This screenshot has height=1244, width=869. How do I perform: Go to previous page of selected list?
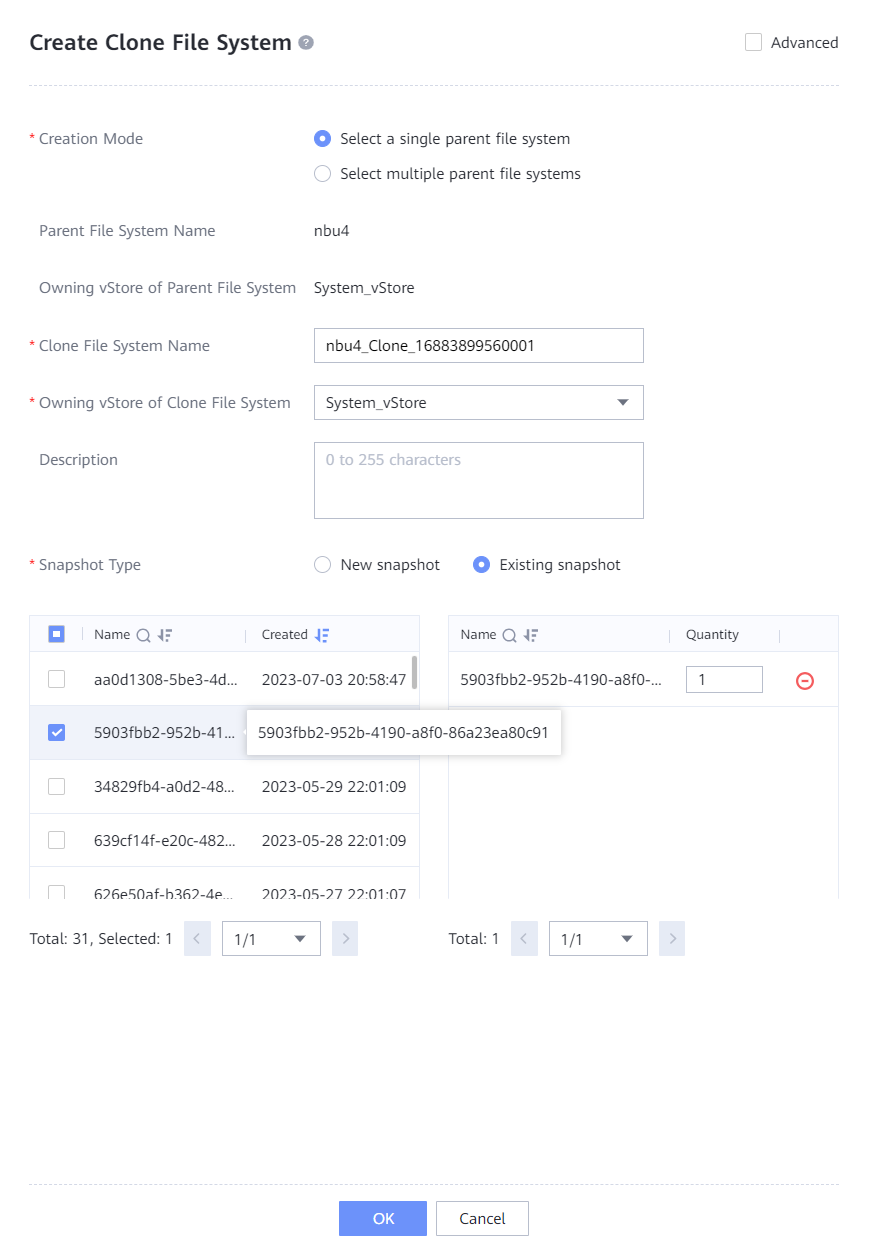pos(524,939)
